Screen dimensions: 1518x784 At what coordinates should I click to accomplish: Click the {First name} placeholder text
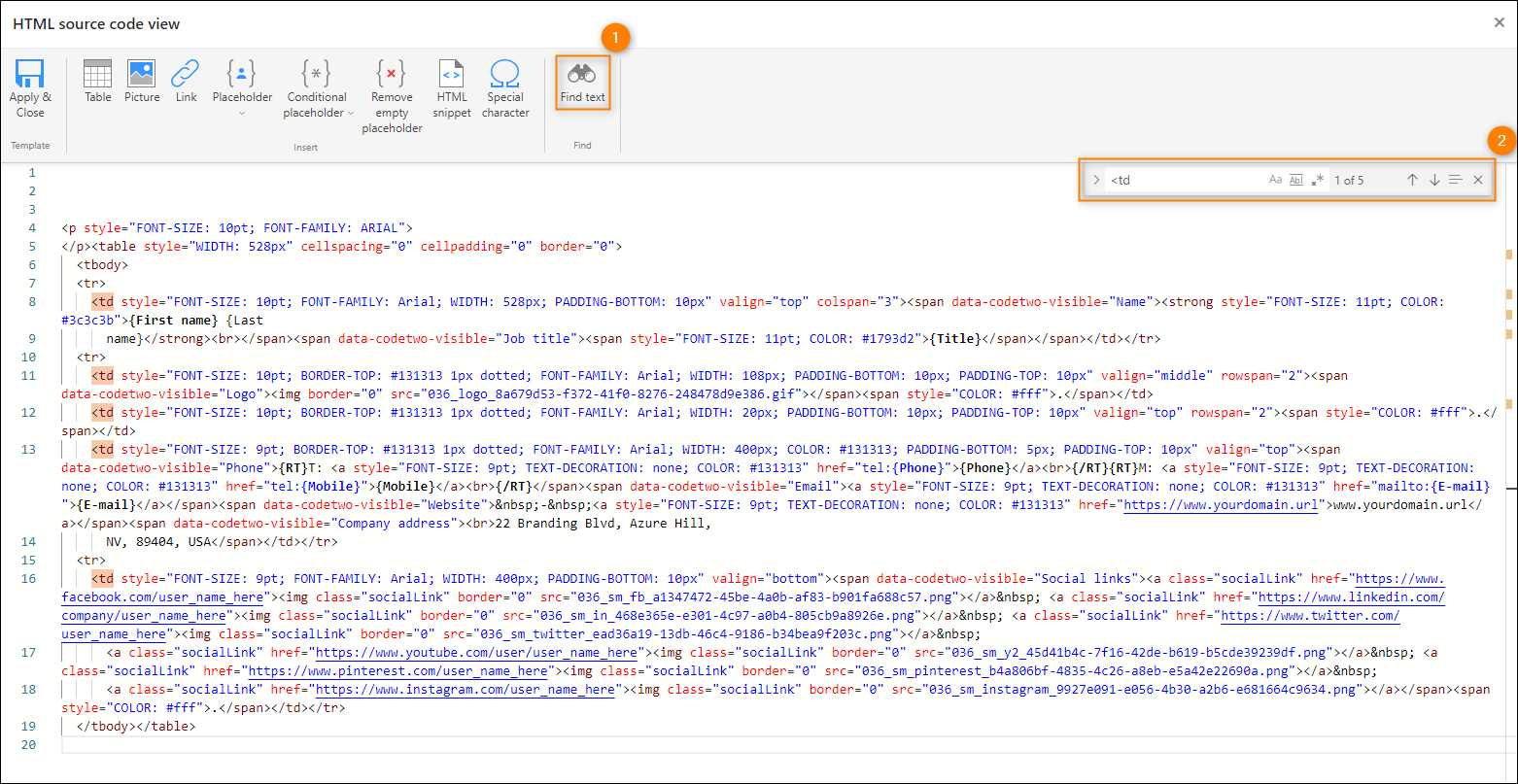173,321
